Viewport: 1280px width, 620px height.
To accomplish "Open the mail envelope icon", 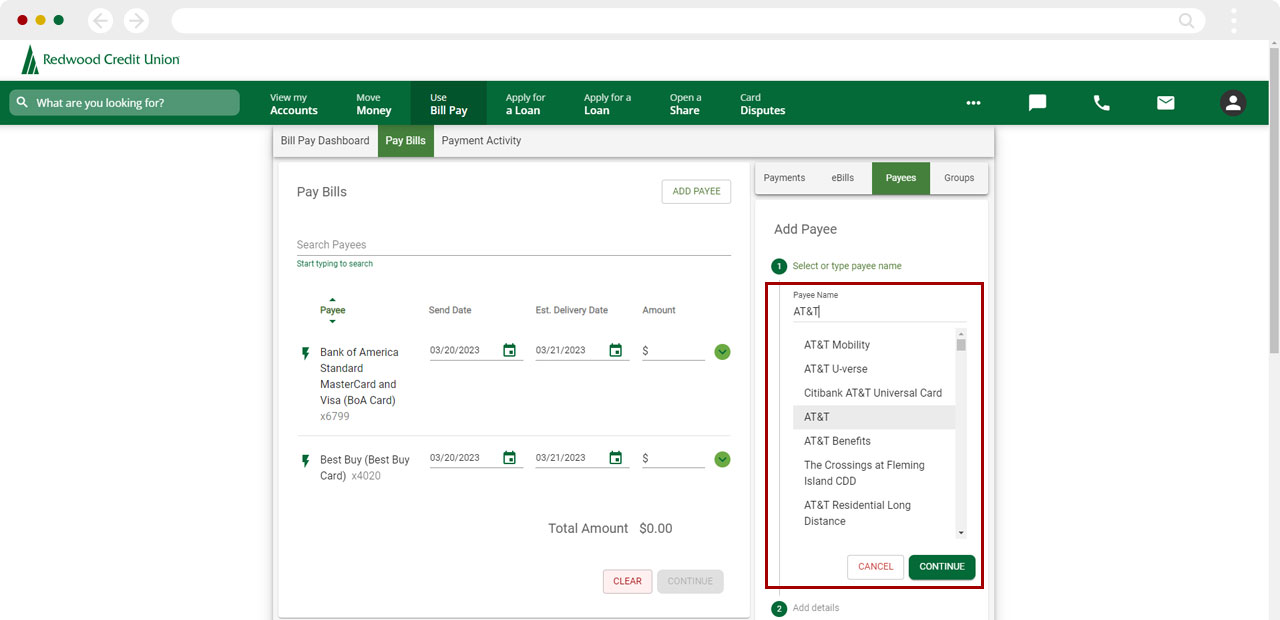I will (x=1165, y=103).
